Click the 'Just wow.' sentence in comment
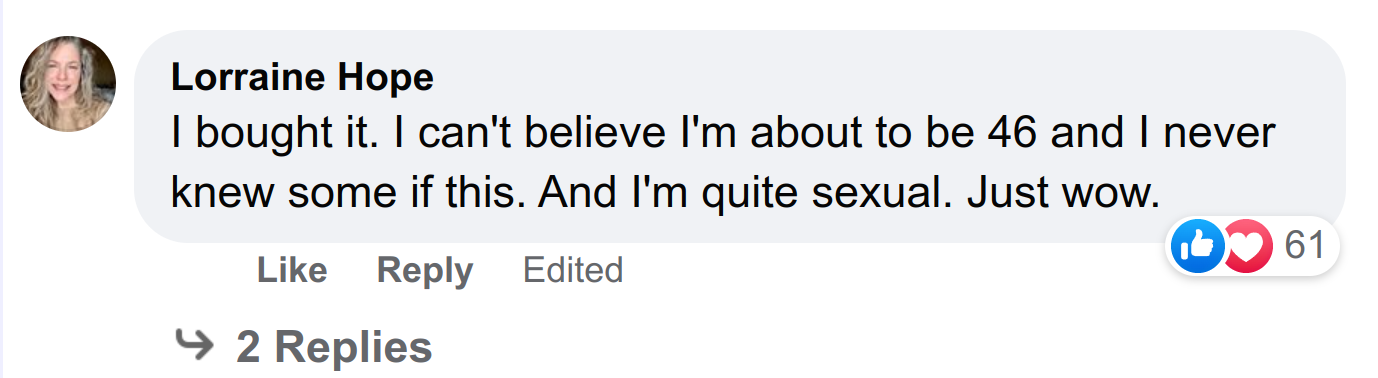1378x378 pixels. (1063, 191)
